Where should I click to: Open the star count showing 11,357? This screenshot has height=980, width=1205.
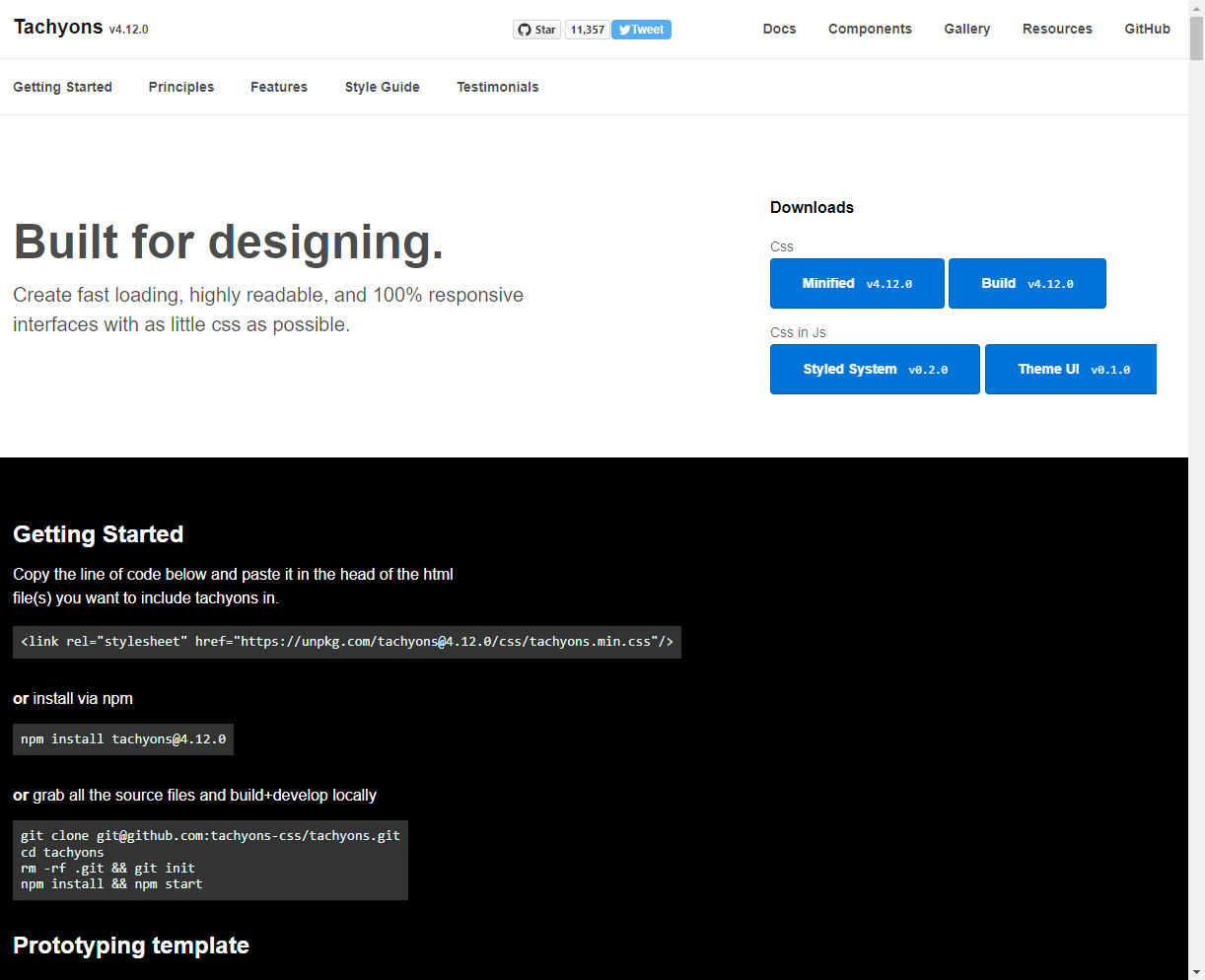(x=587, y=30)
